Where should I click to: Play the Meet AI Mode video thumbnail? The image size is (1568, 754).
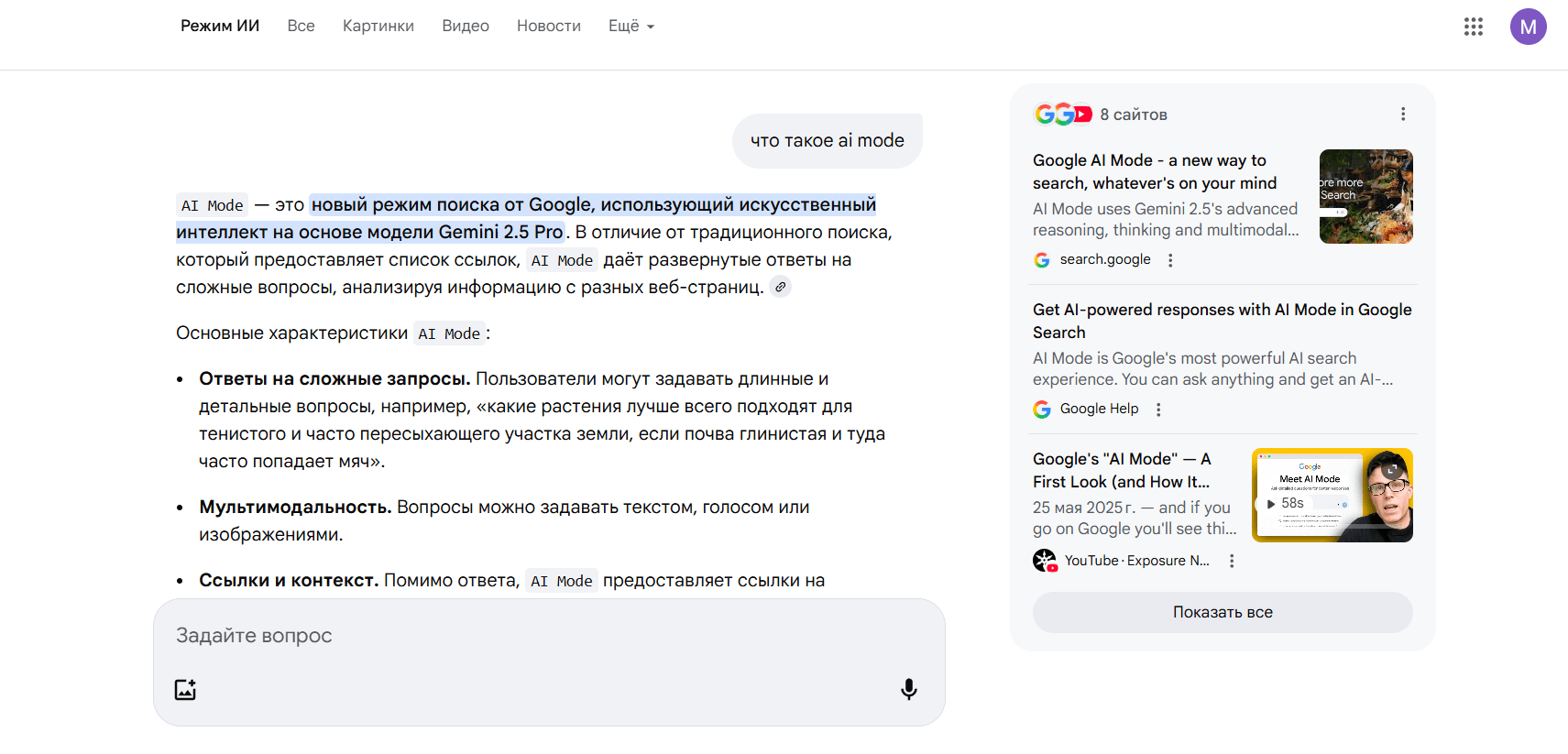[1332, 496]
